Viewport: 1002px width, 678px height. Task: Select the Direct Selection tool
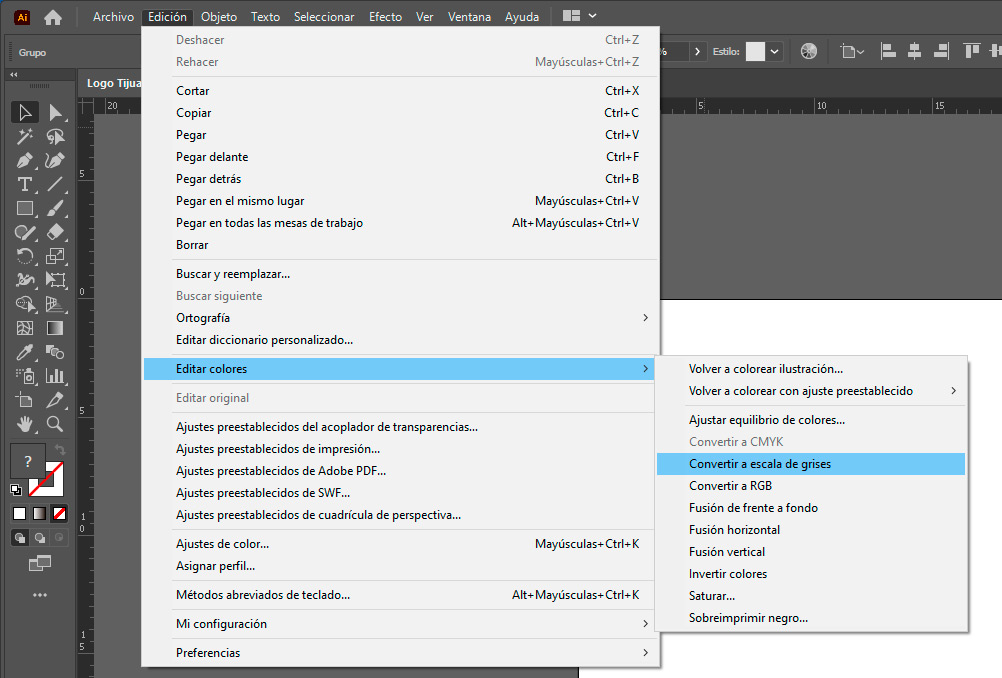coord(55,112)
